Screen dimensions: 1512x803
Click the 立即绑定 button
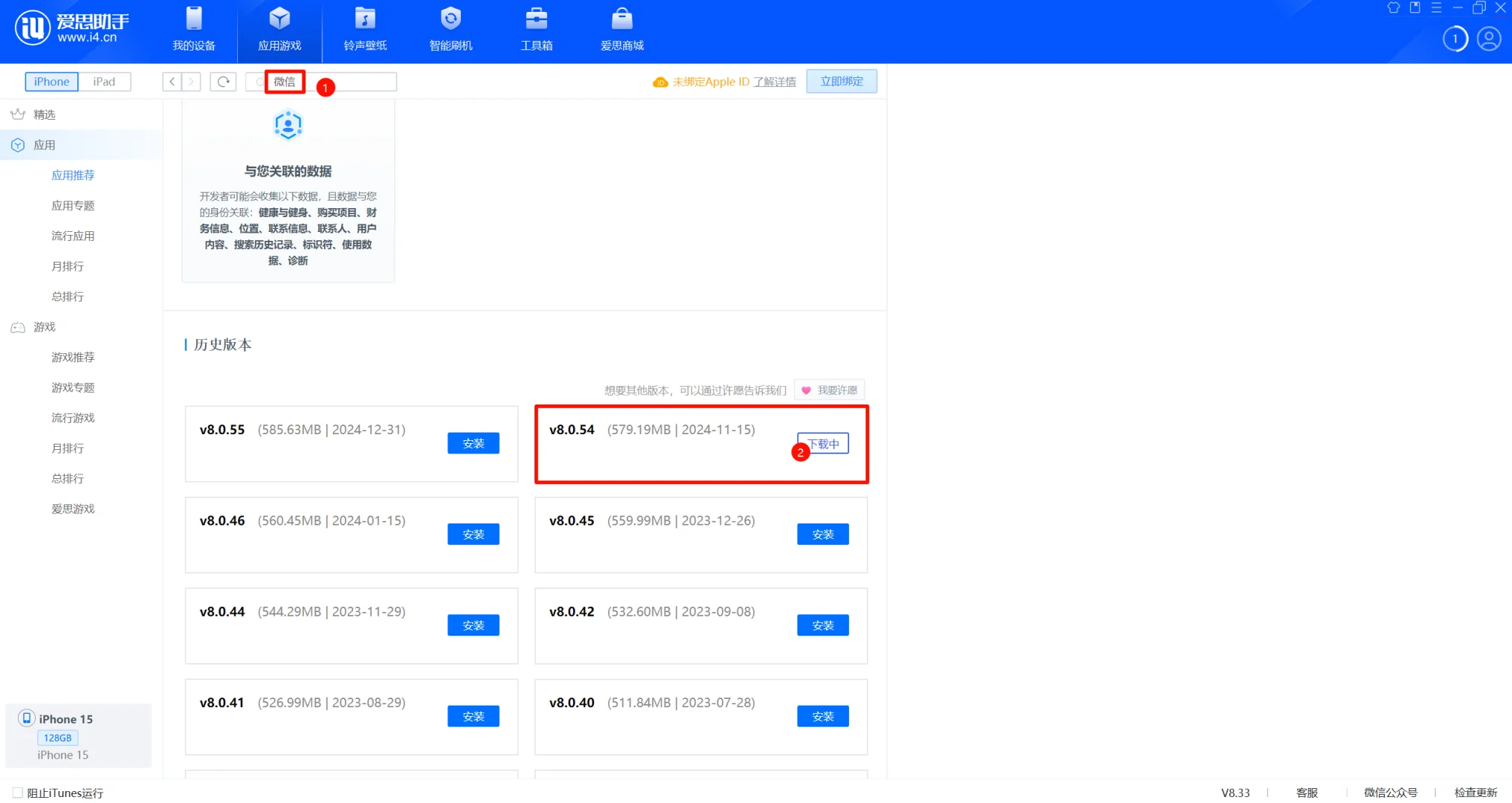click(841, 81)
